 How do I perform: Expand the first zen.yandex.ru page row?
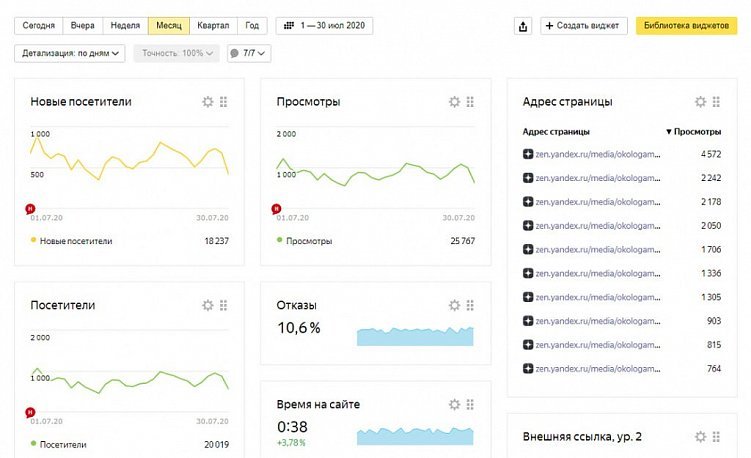click(x=528, y=154)
